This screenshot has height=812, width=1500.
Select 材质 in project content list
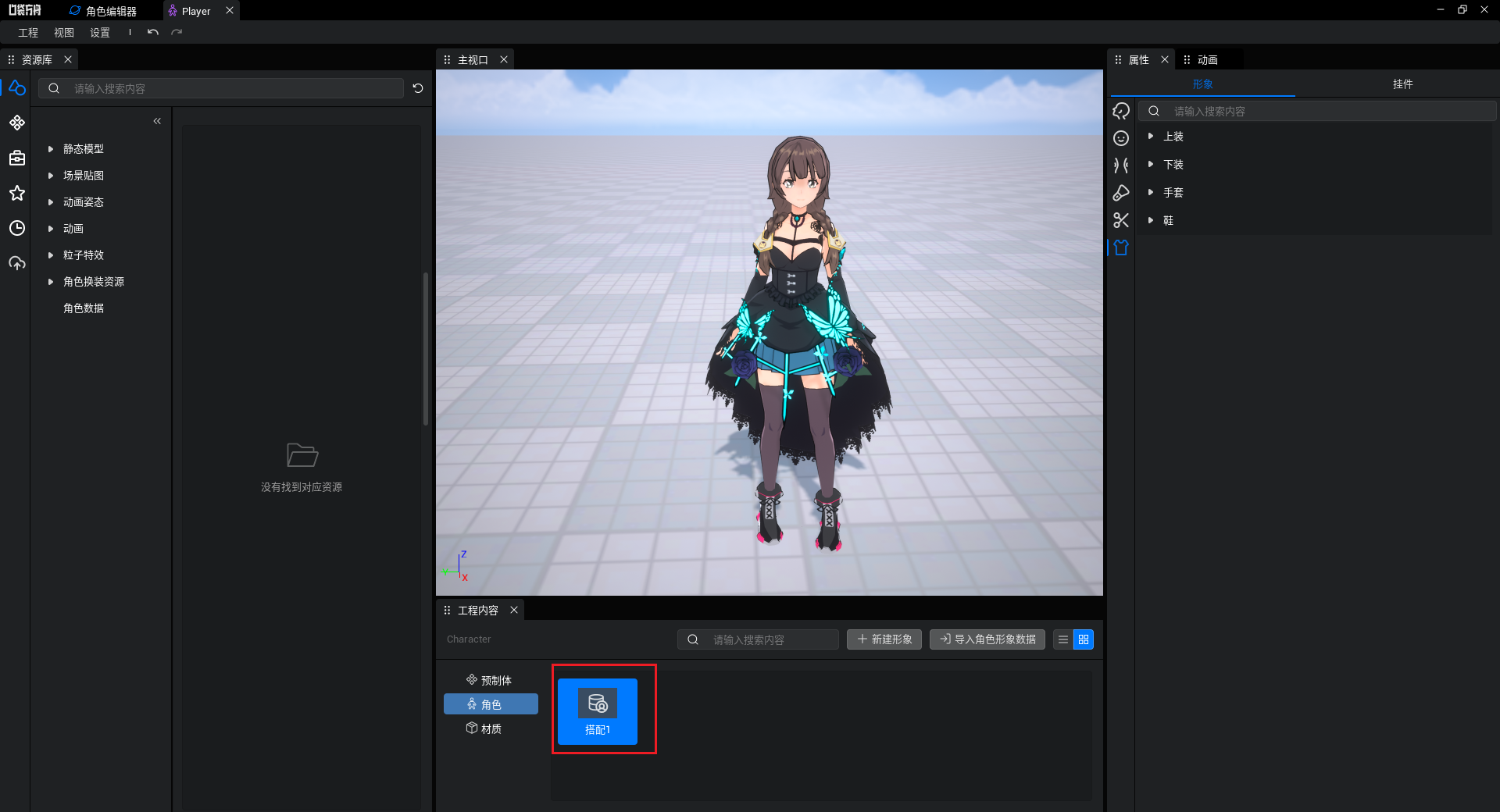click(x=490, y=728)
